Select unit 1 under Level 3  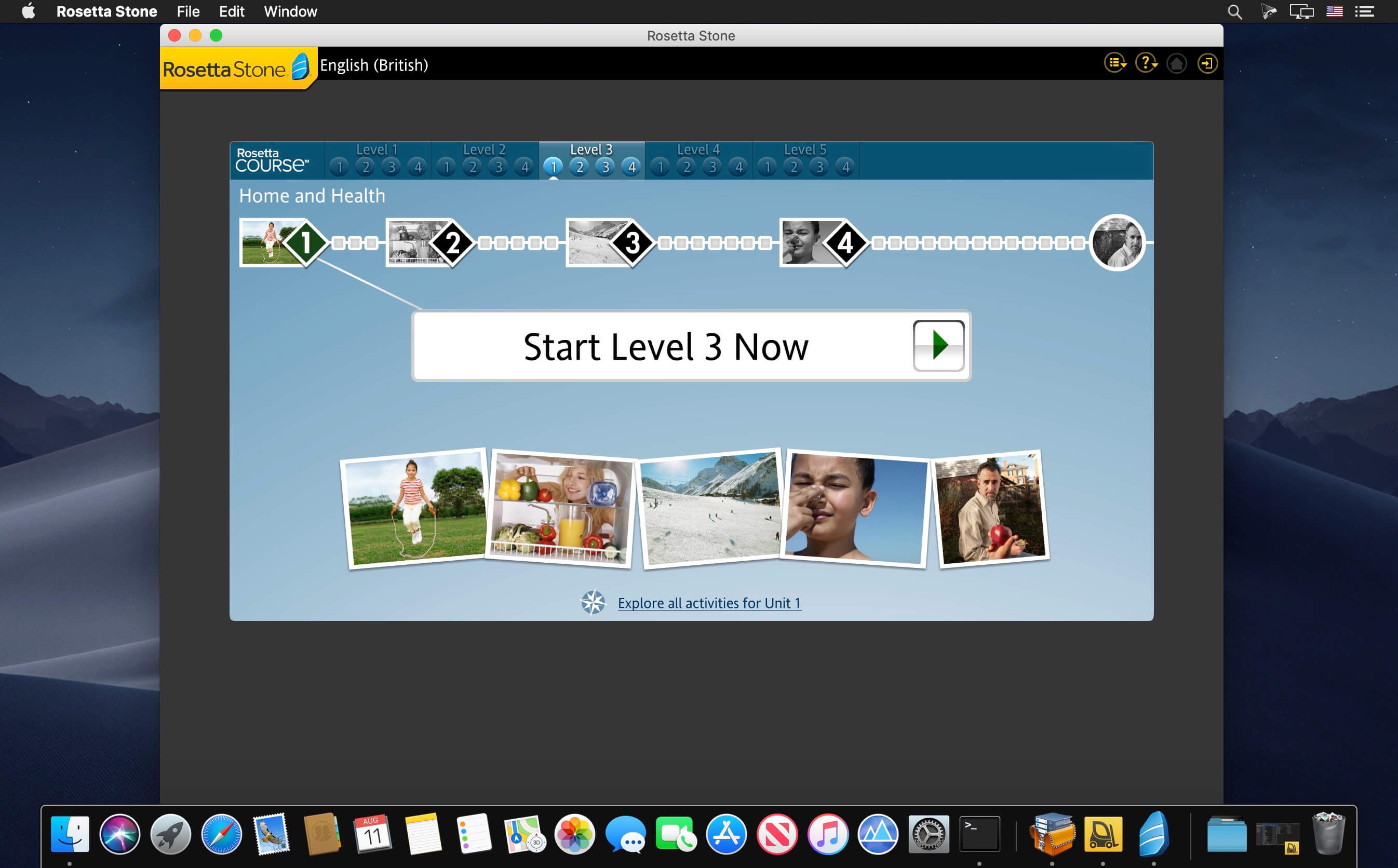click(554, 167)
